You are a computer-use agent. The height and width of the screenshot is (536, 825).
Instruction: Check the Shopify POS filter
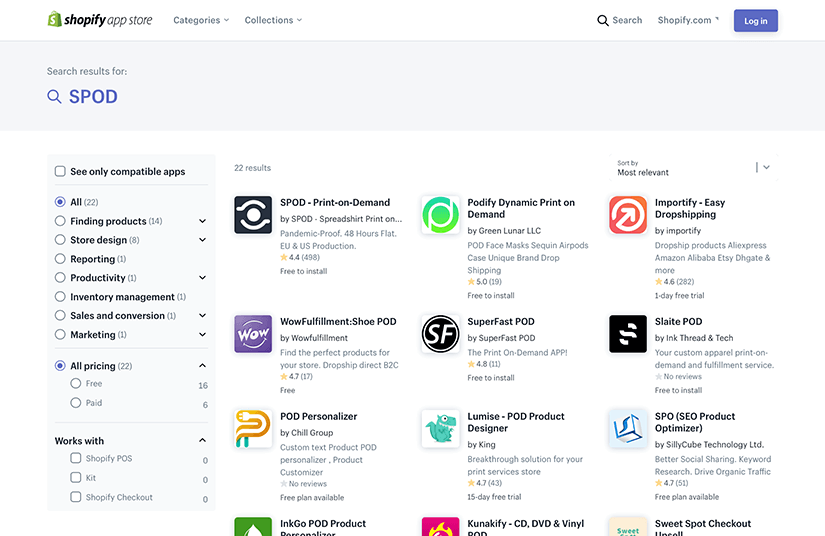pyautogui.click(x=76, y=459)
